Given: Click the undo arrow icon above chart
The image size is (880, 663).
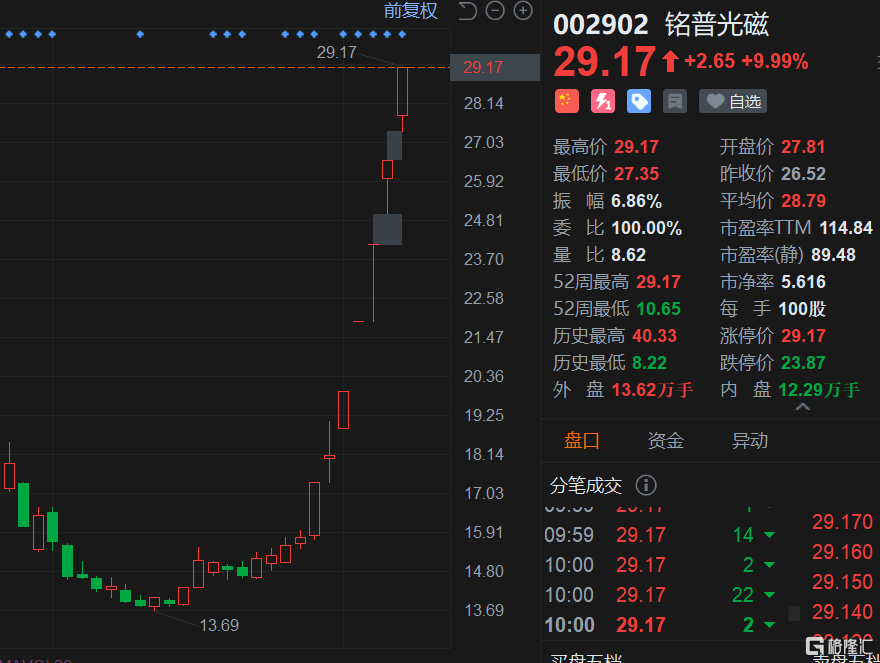Looking at the screenshot, I should (x=468, y=11).
